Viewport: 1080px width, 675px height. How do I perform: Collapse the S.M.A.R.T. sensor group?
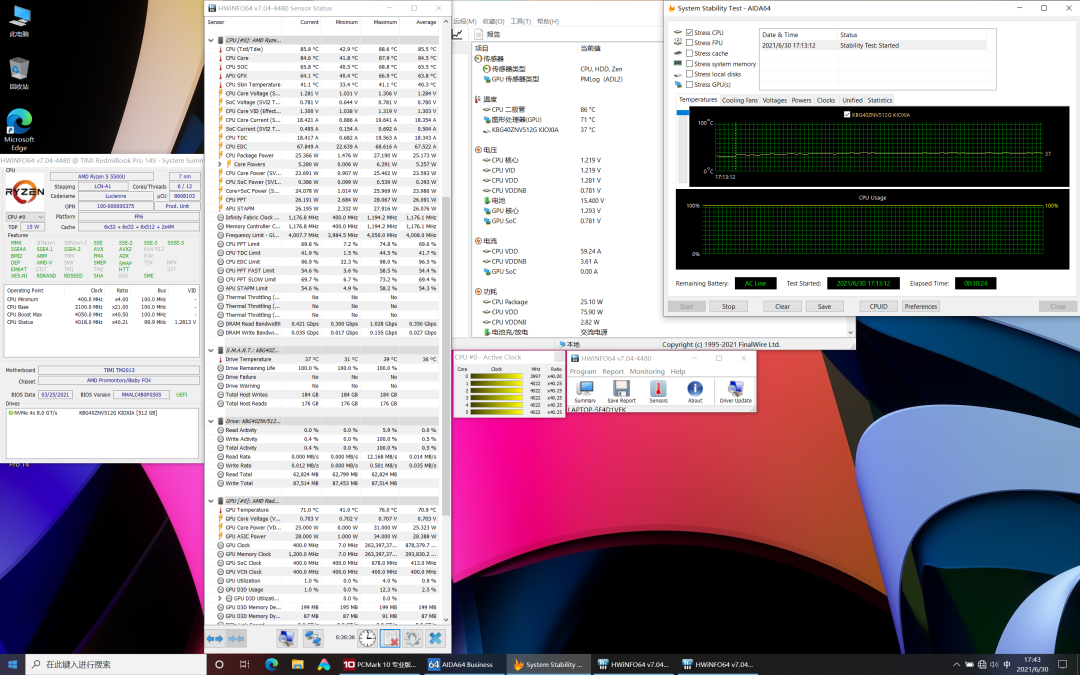coord(210,350)
